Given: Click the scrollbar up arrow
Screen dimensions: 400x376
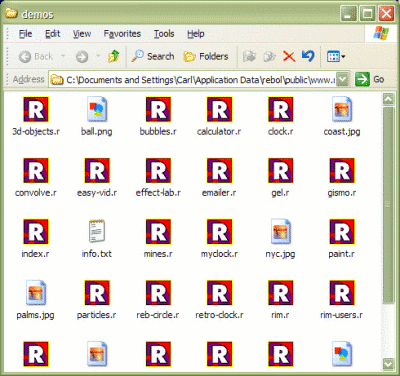Looking at the screenshot, I should click(x=389, y=99).
